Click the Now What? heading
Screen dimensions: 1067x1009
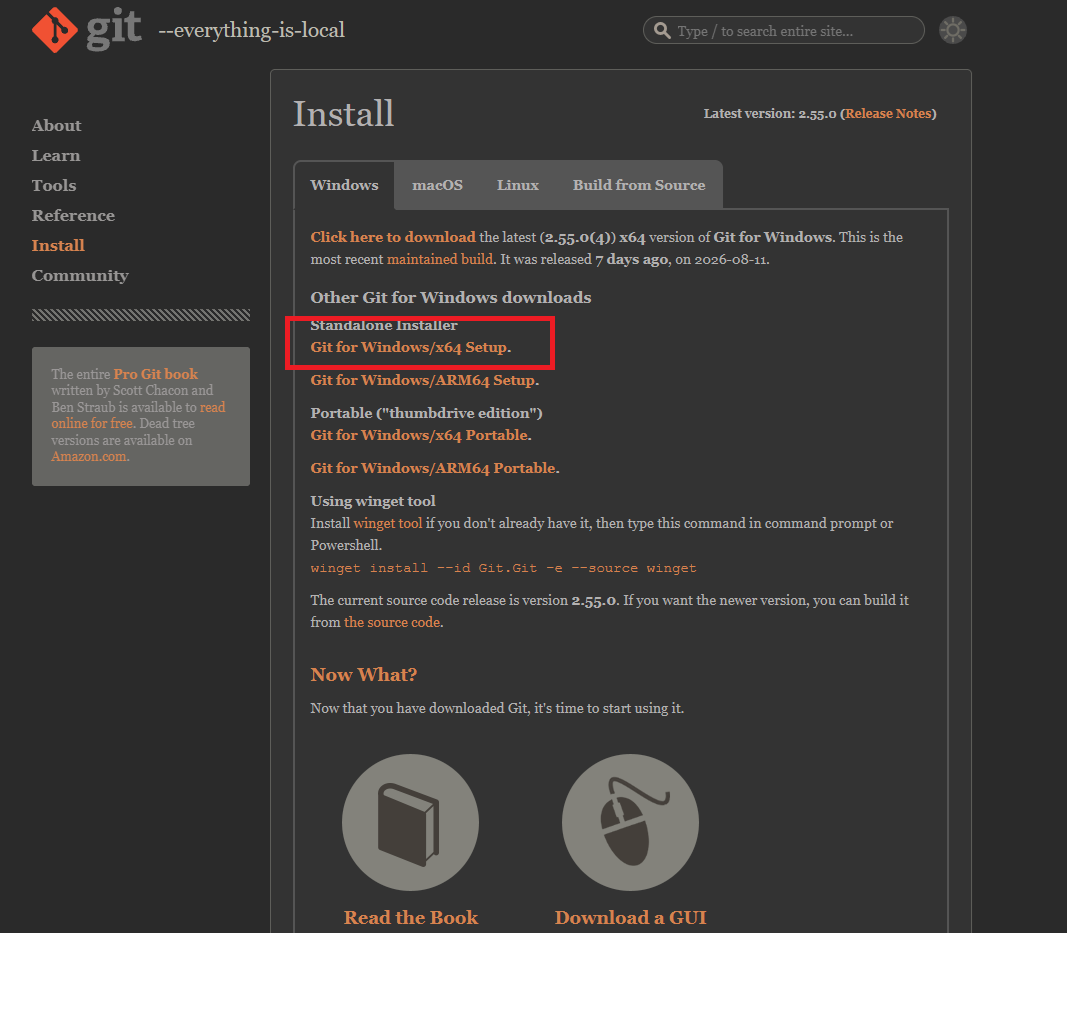pyautogui.click(x=363, y=674)
